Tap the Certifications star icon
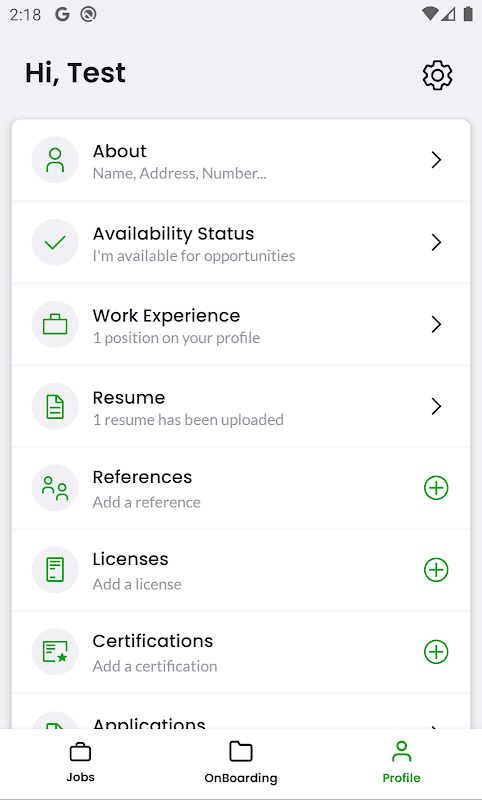 point(55,652)
